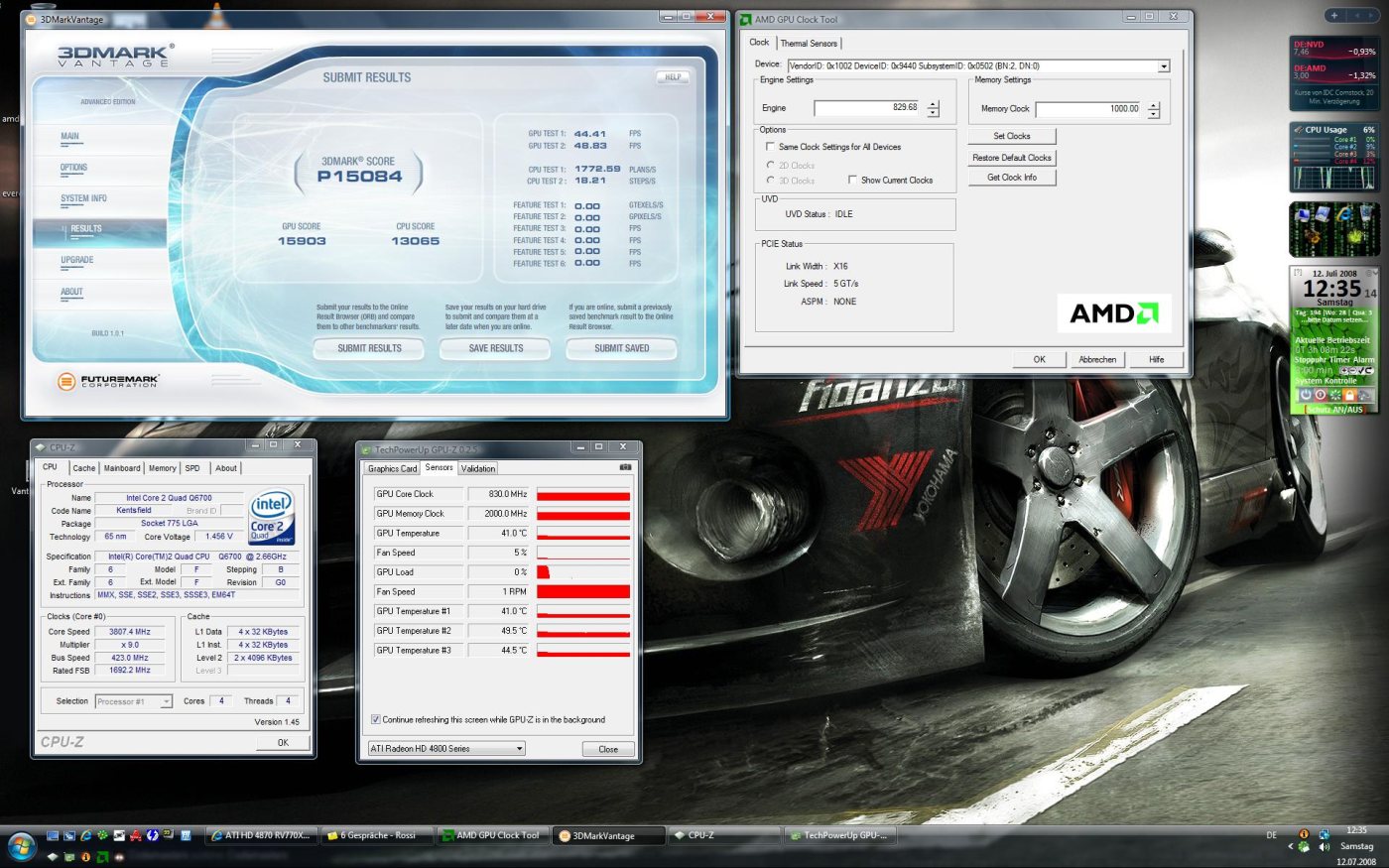Image resolution: width=1389 pixels, height=868 pixels.
Task: Click Get Clock Info button
Action: coord(1012,178)
